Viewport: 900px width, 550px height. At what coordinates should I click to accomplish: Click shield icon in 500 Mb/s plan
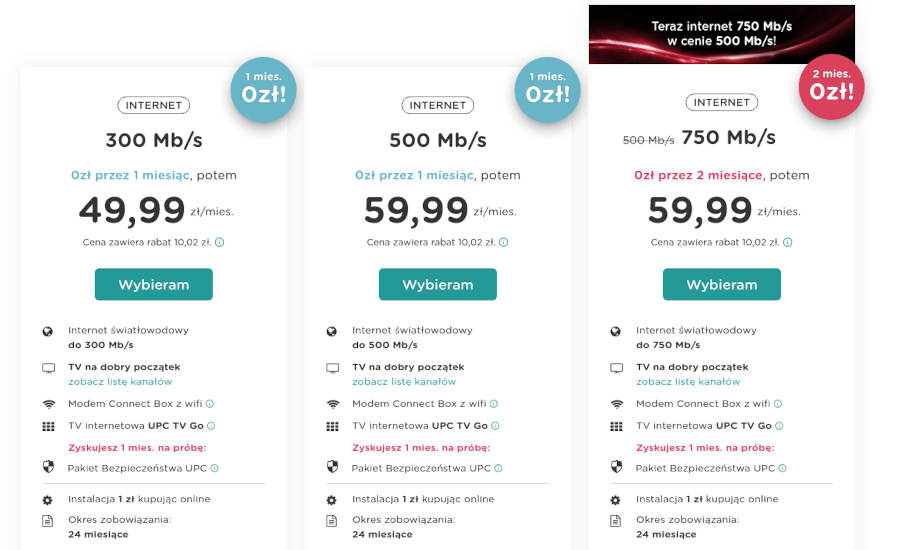[332, 467]
